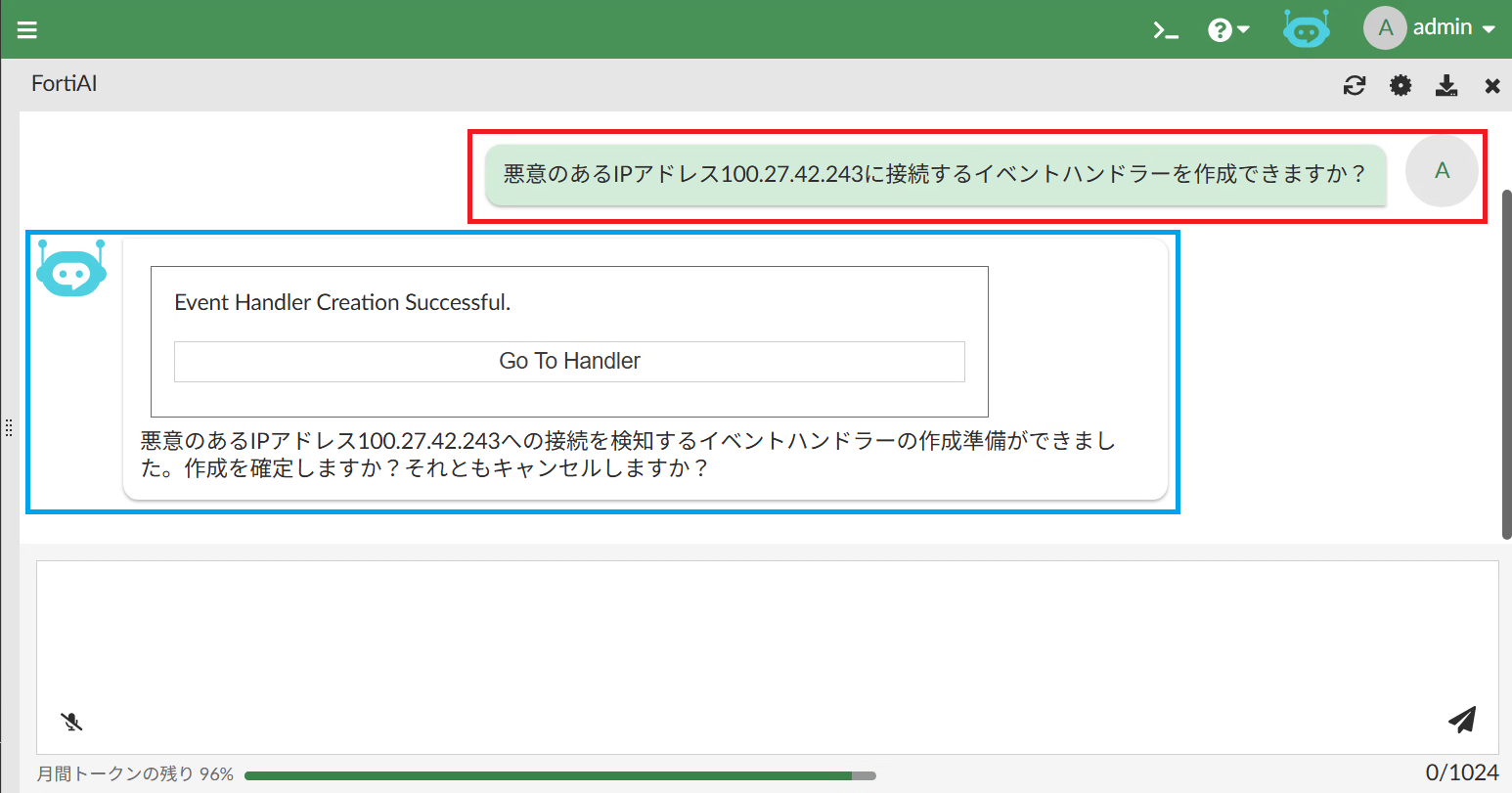Open the hamburger navigation menu

pyautogui.click(x=27, y=30)
